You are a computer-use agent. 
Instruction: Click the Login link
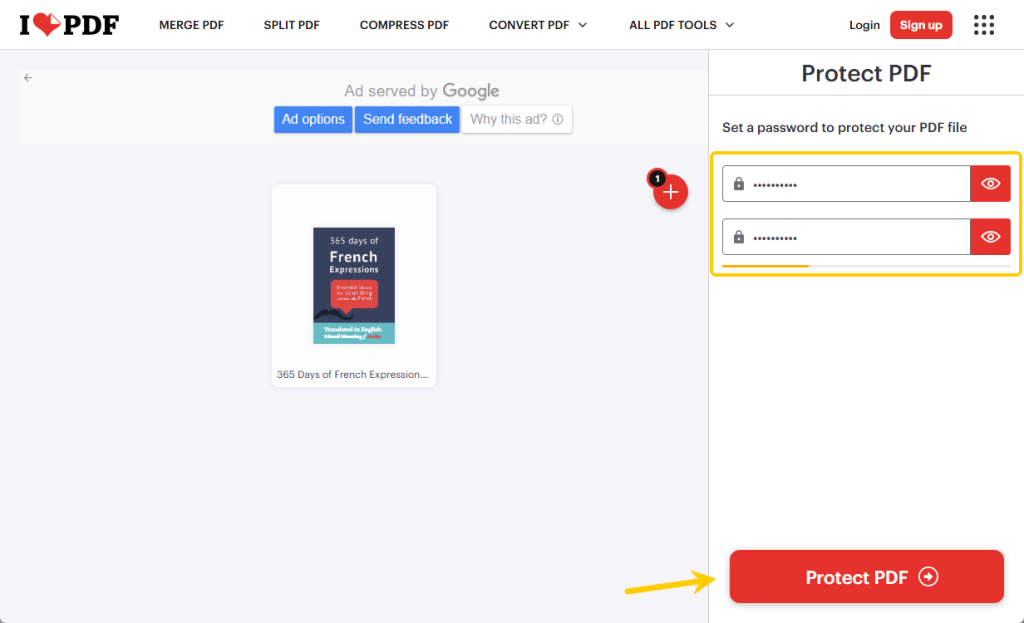point(864,25)
